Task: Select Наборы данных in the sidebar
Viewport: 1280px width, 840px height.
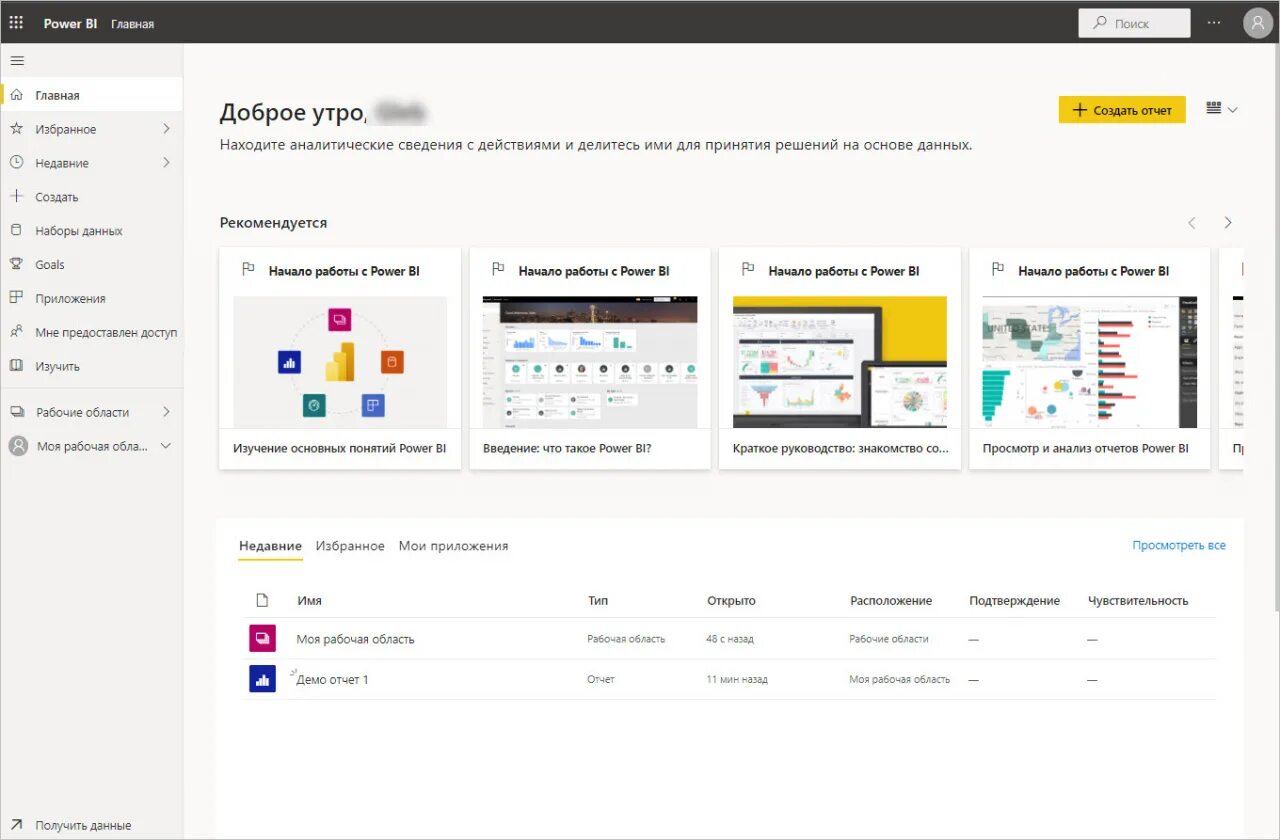Action: coord(92,230)
